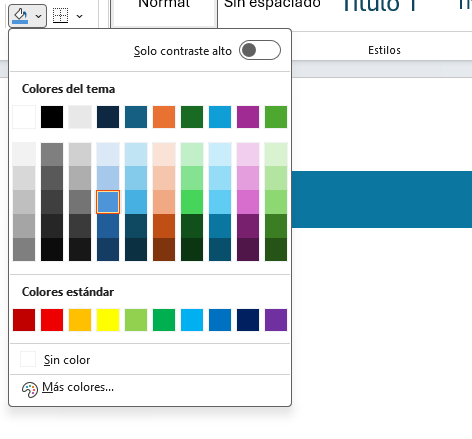Choose the blue standard color
The image size is (472, 439).
[220, 320]
